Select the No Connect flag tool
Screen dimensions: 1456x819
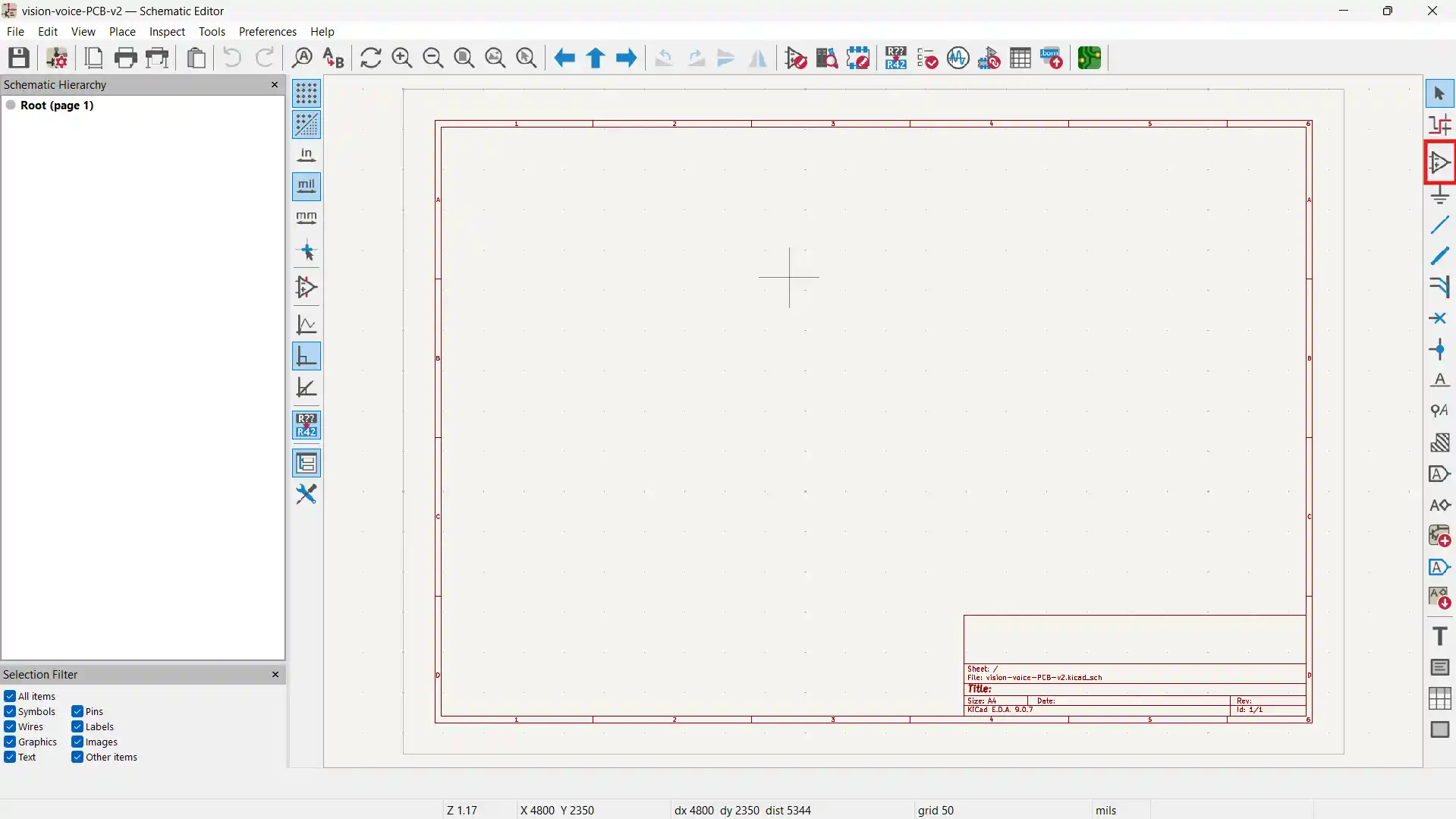[1439, 318]
